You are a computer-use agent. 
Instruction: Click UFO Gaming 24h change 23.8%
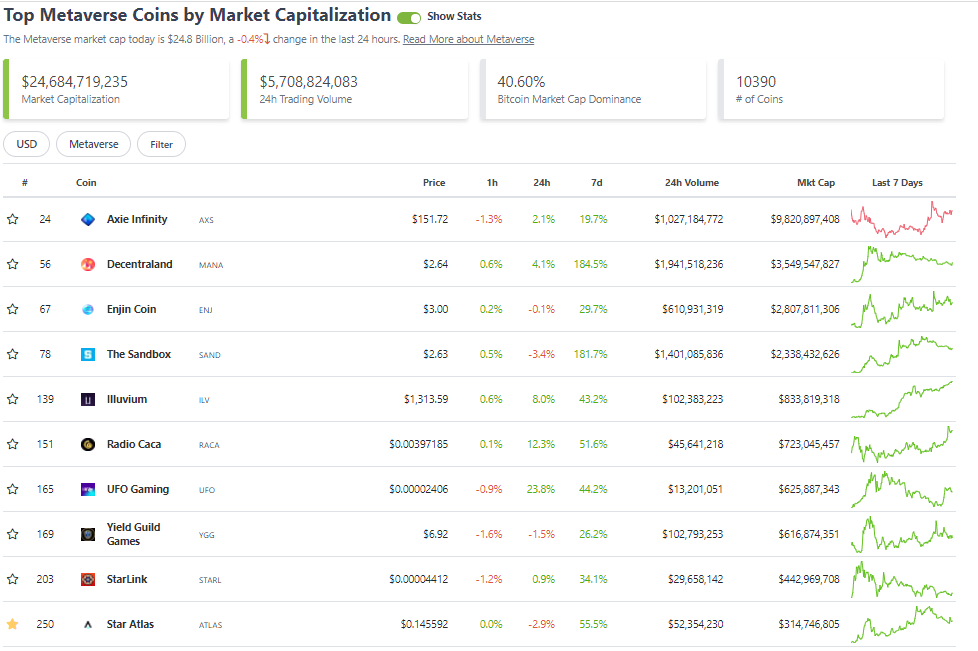tap(540, 489)
